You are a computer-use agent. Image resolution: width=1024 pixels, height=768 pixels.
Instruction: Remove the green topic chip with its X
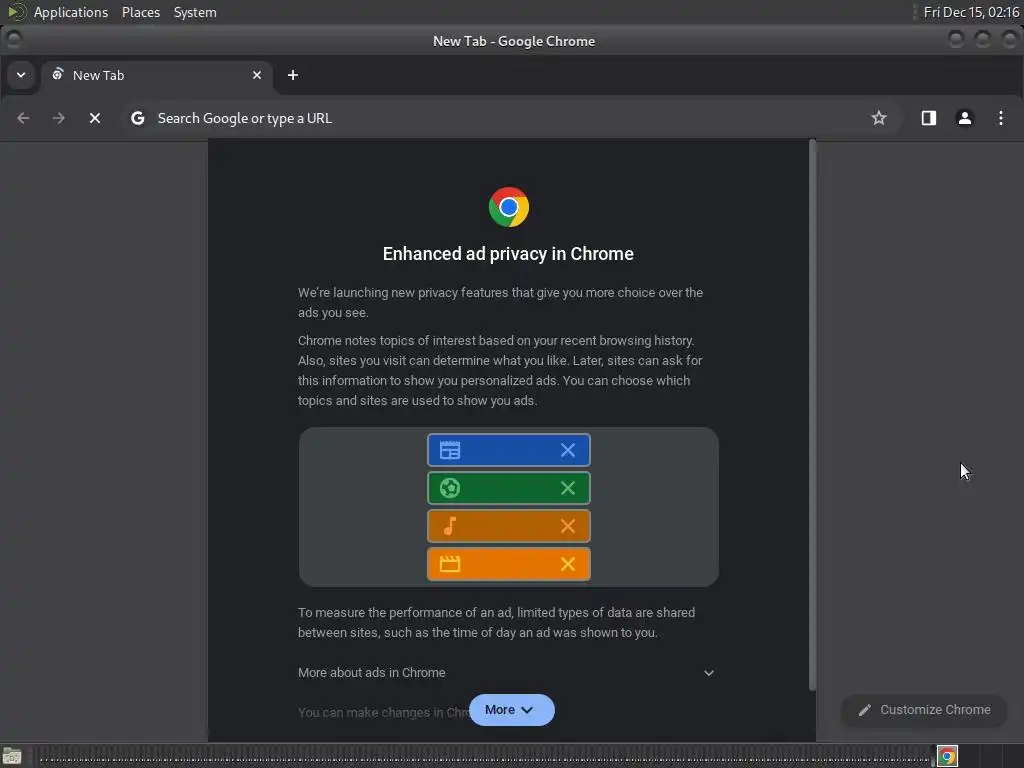[568, 488]
